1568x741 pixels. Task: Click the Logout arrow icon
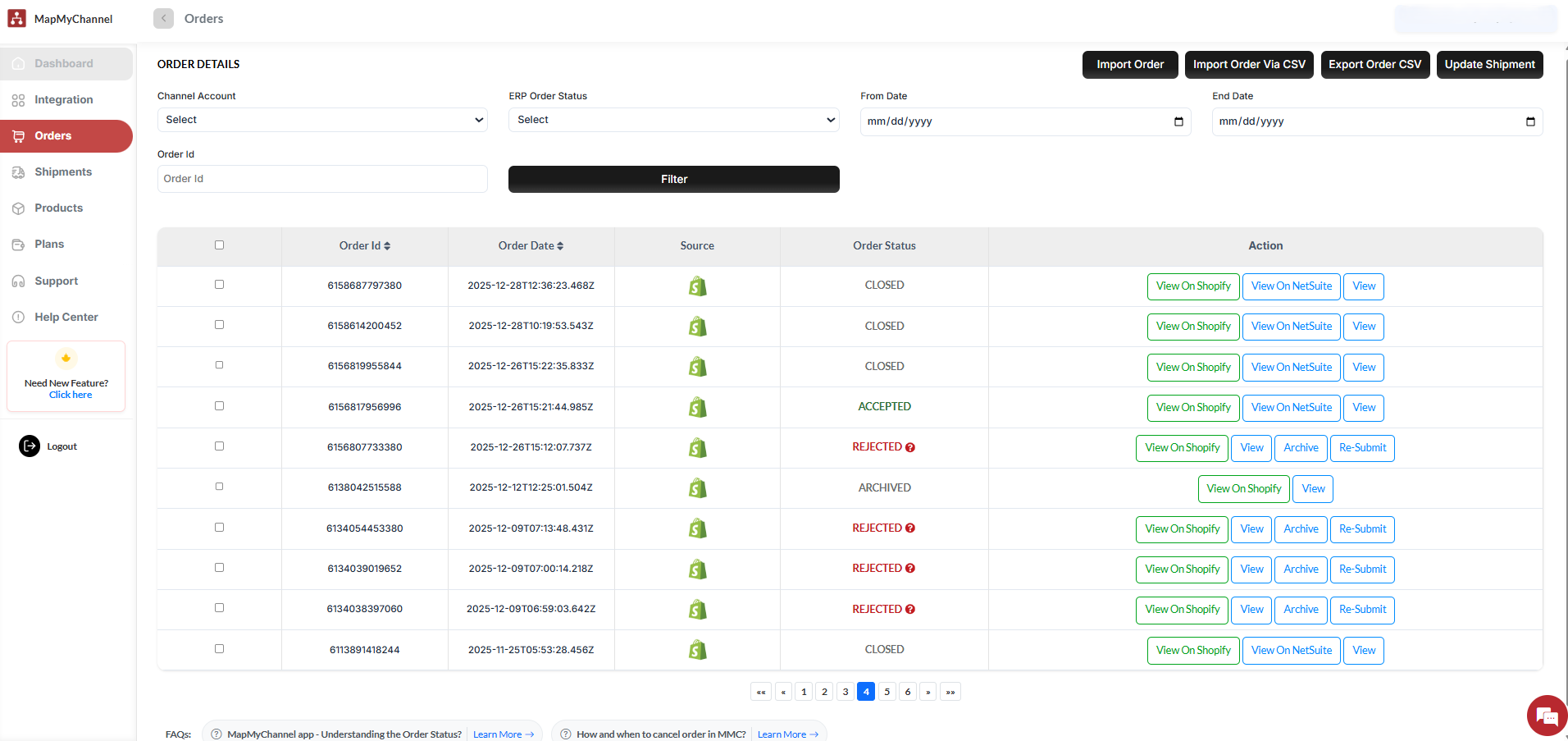[x=30, y=446]
